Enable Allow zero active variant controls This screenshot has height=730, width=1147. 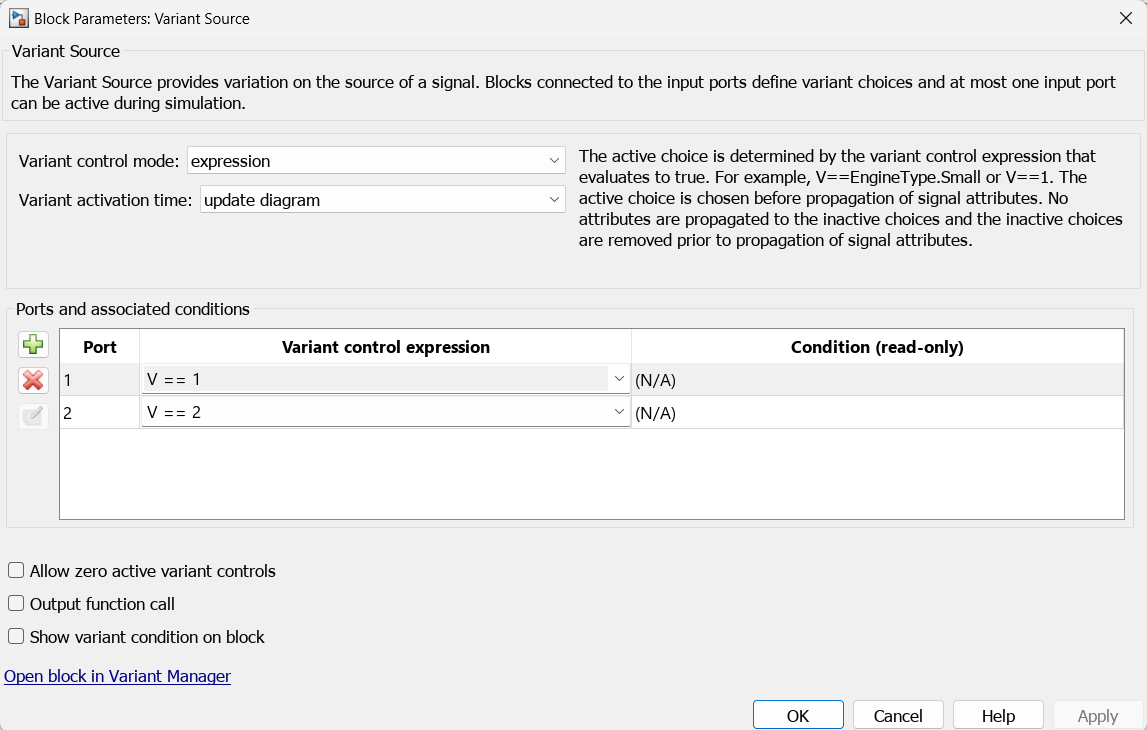tap(15, 570)
